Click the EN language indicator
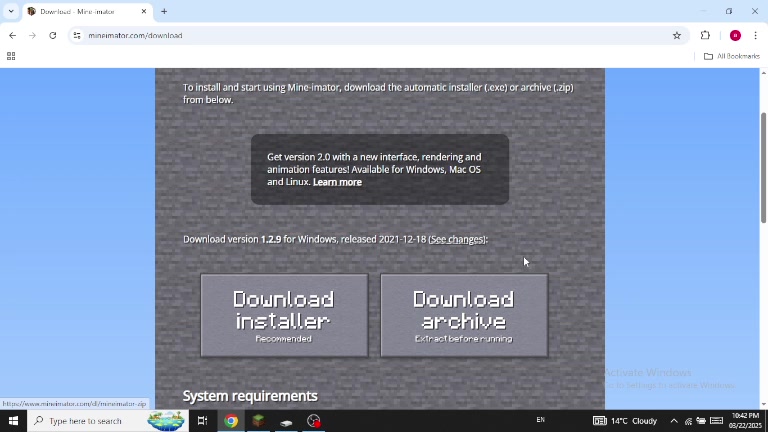 click(541, 420)
